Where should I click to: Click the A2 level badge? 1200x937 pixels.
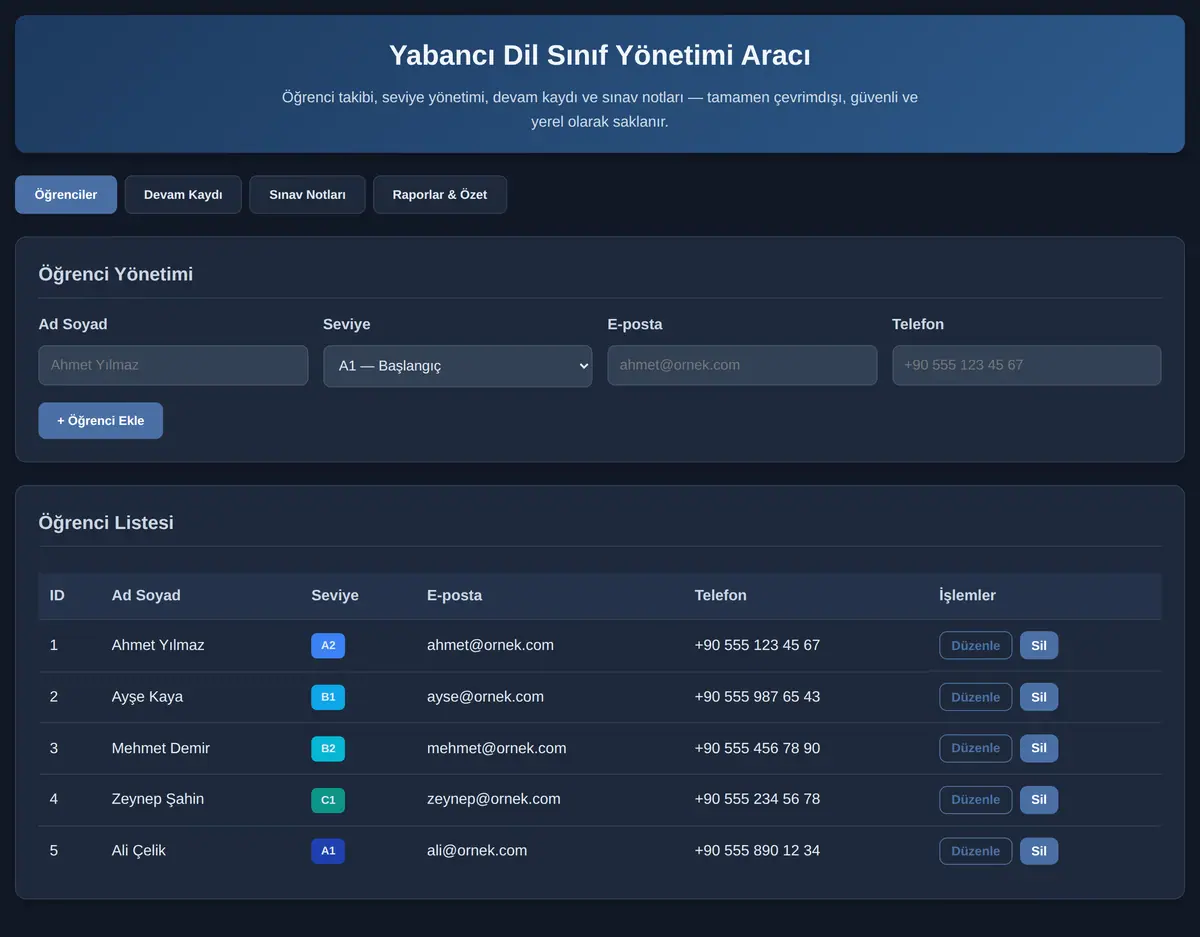click(x=328, y=646)
